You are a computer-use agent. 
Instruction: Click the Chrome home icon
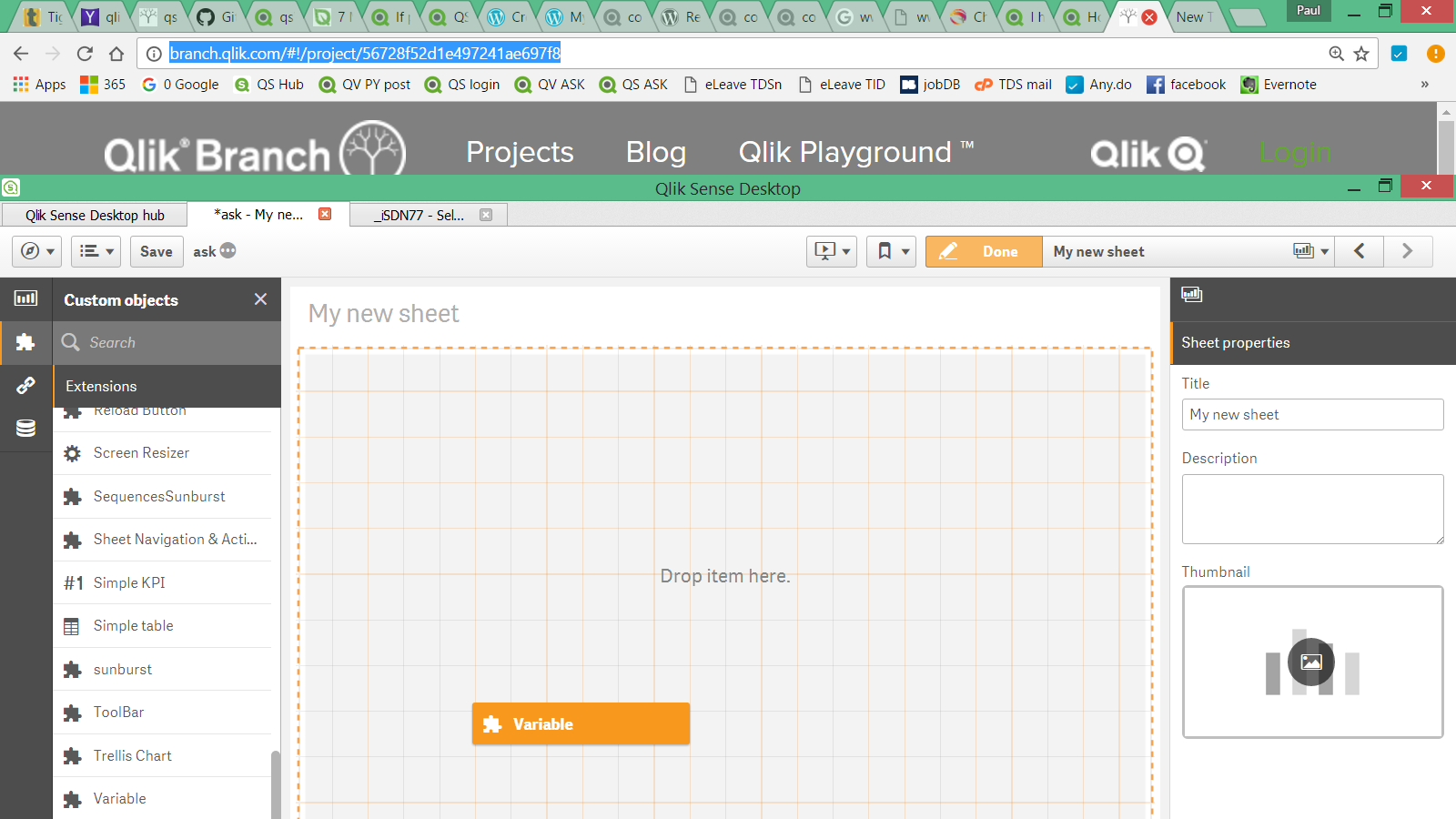116,54
